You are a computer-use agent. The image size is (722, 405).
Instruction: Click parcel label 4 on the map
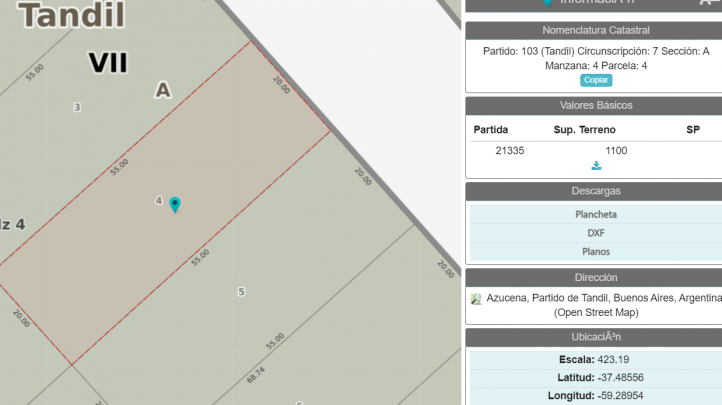tap(159, 201)
